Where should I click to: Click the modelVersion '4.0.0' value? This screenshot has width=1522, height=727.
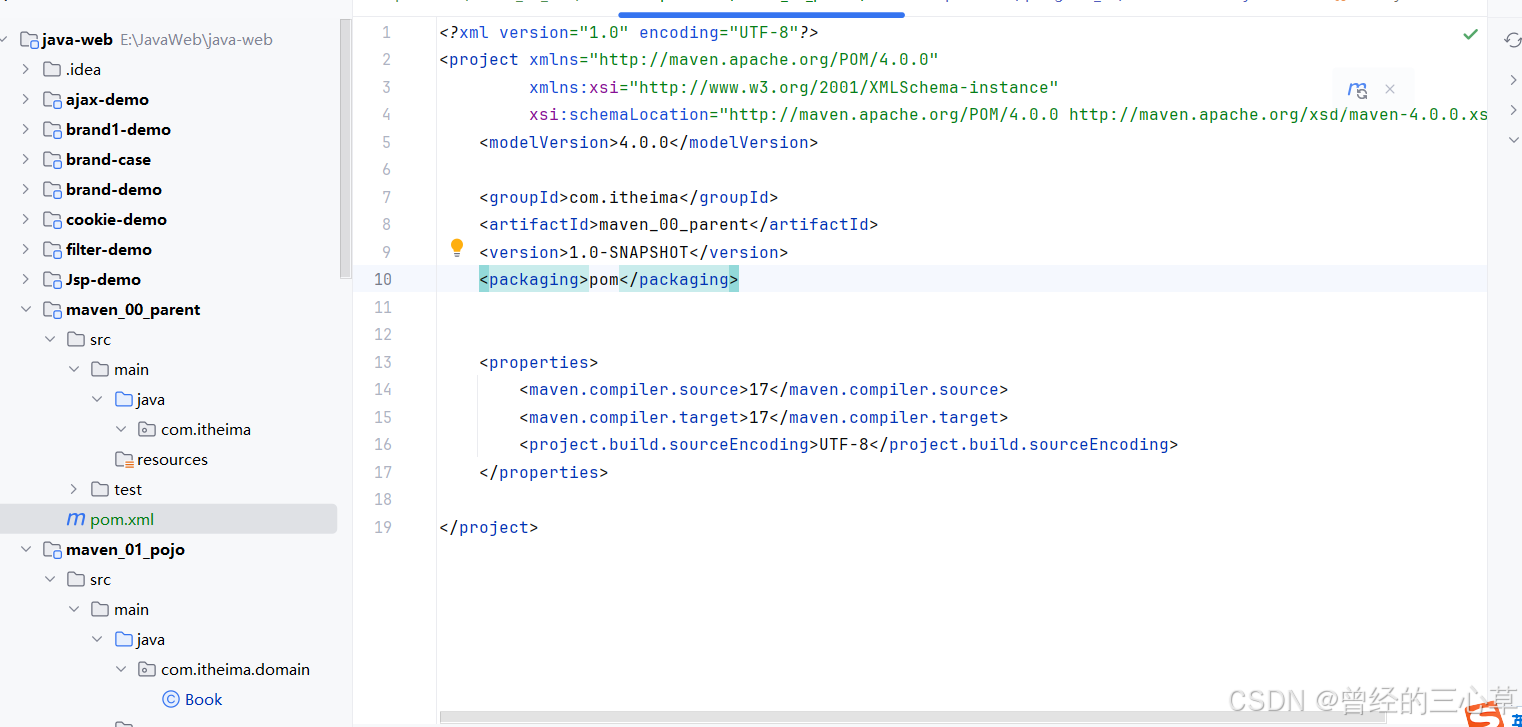tap(644, 142)
